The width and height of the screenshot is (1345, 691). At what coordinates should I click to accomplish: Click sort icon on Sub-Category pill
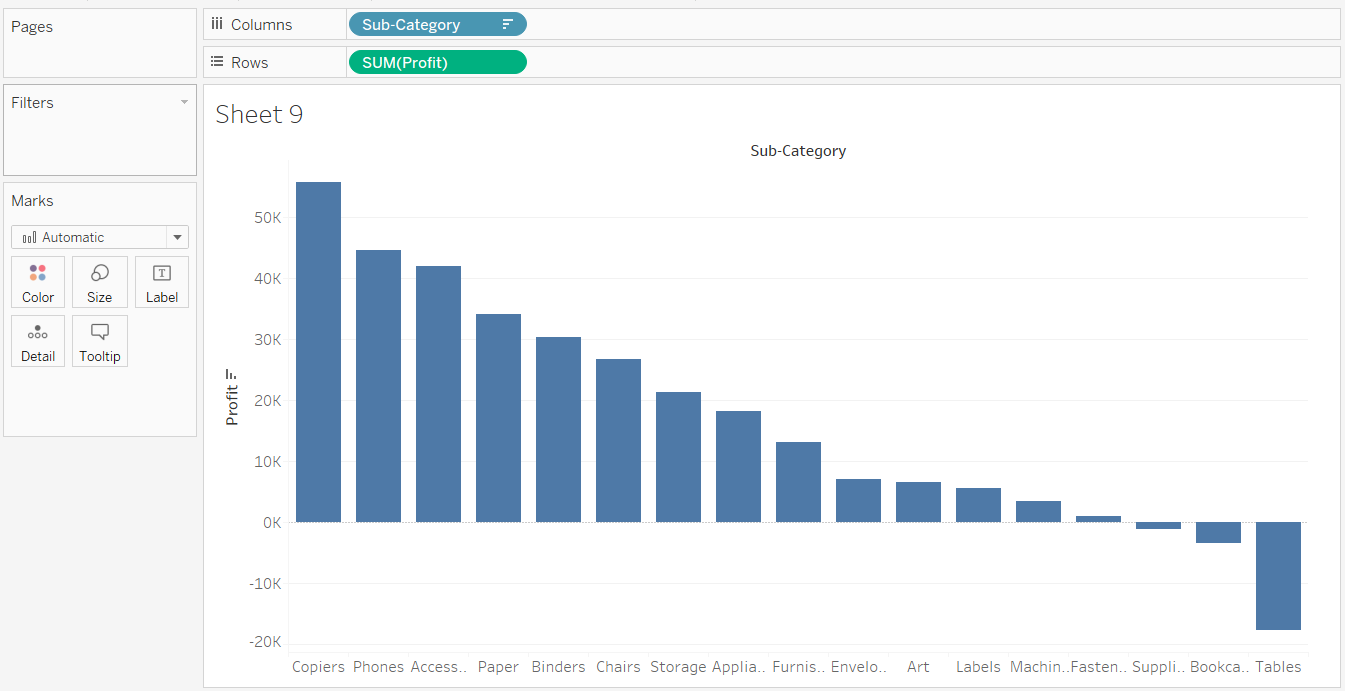point(507,25)
